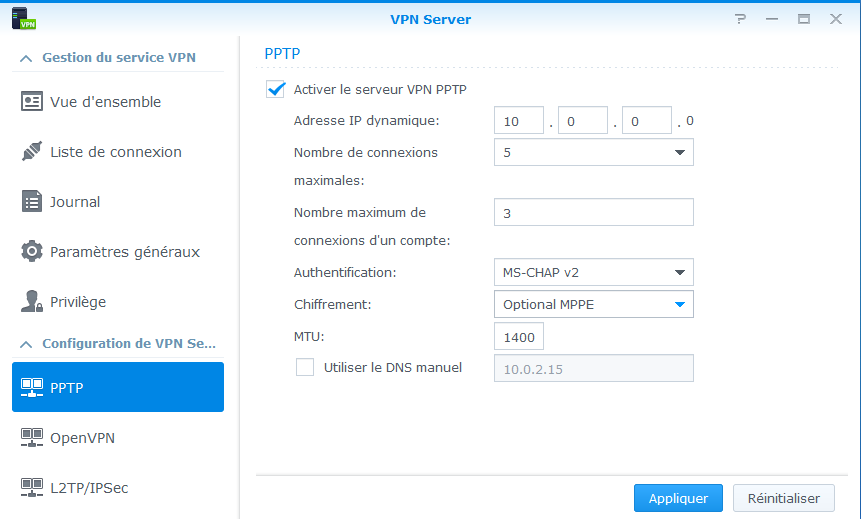Collapse Configuration de VPN Server section
The height and width of the screenshot is (519, 861).
click(x=26, y=344)
